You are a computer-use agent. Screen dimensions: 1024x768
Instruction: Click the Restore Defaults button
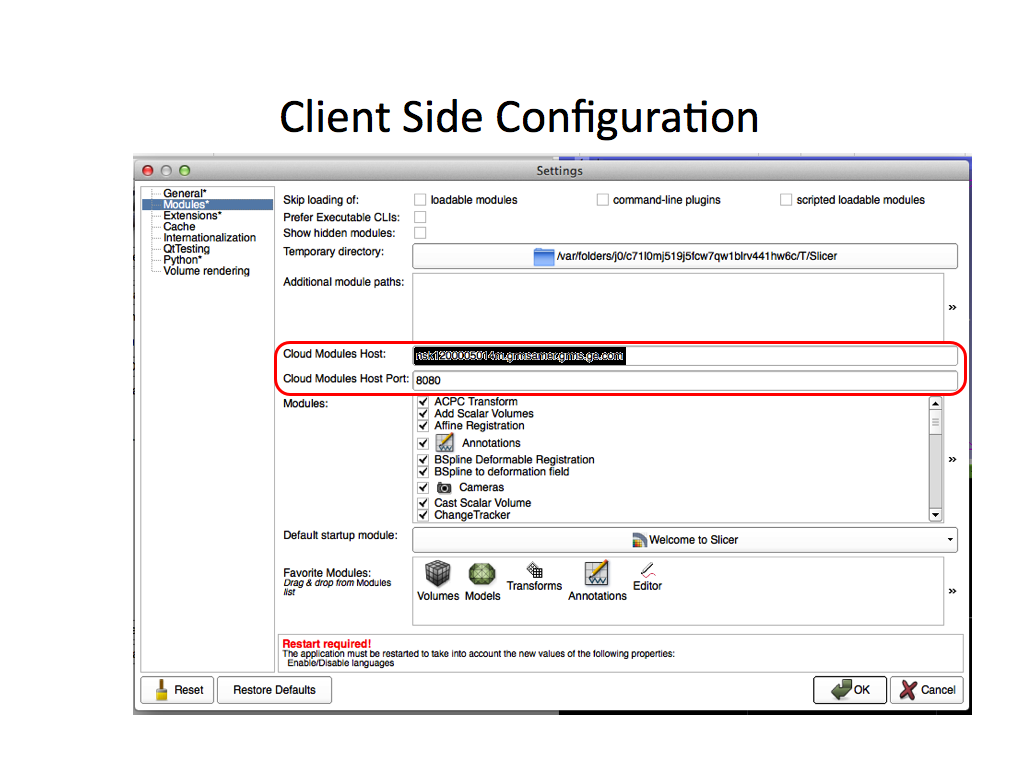274,690
